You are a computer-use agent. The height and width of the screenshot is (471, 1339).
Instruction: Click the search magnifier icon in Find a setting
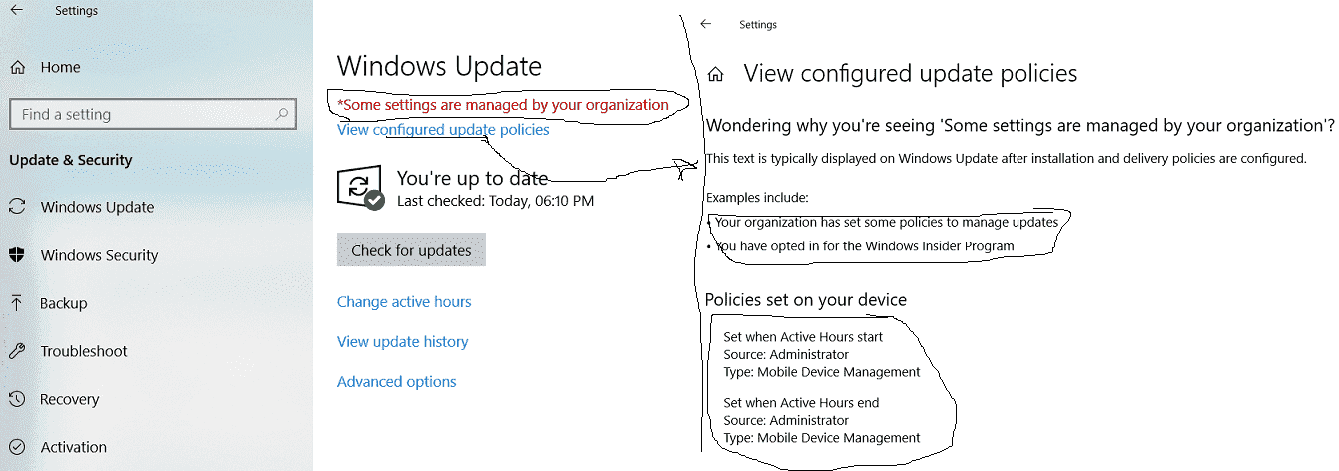click(x=283, y=115)
